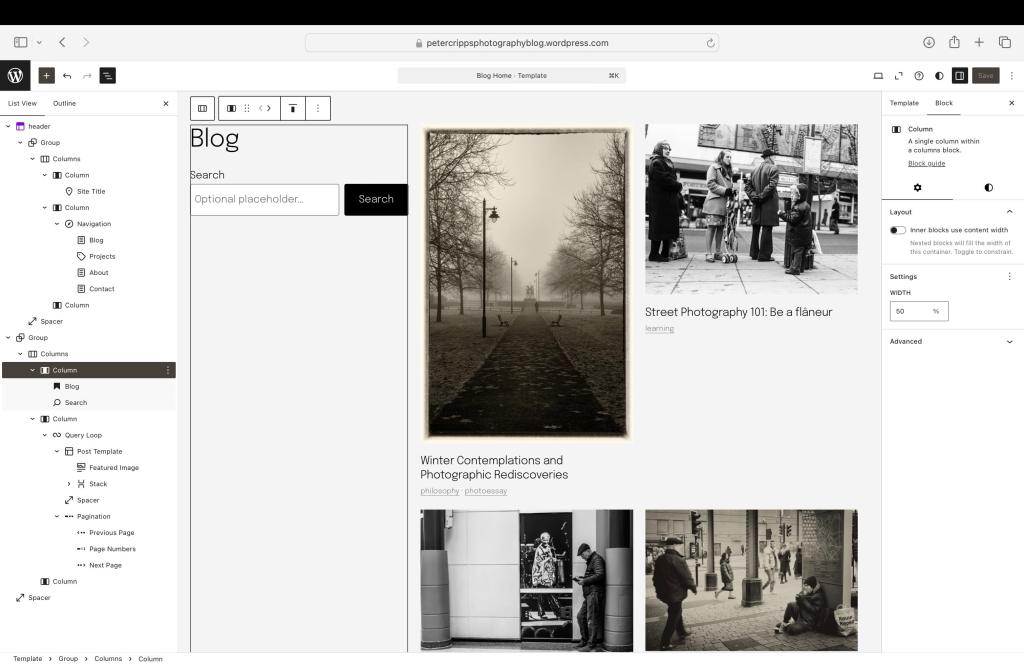Open the Styles half-circle icon in top bar
This screenshot has height=665, width=1024.
tap(939, 76)
